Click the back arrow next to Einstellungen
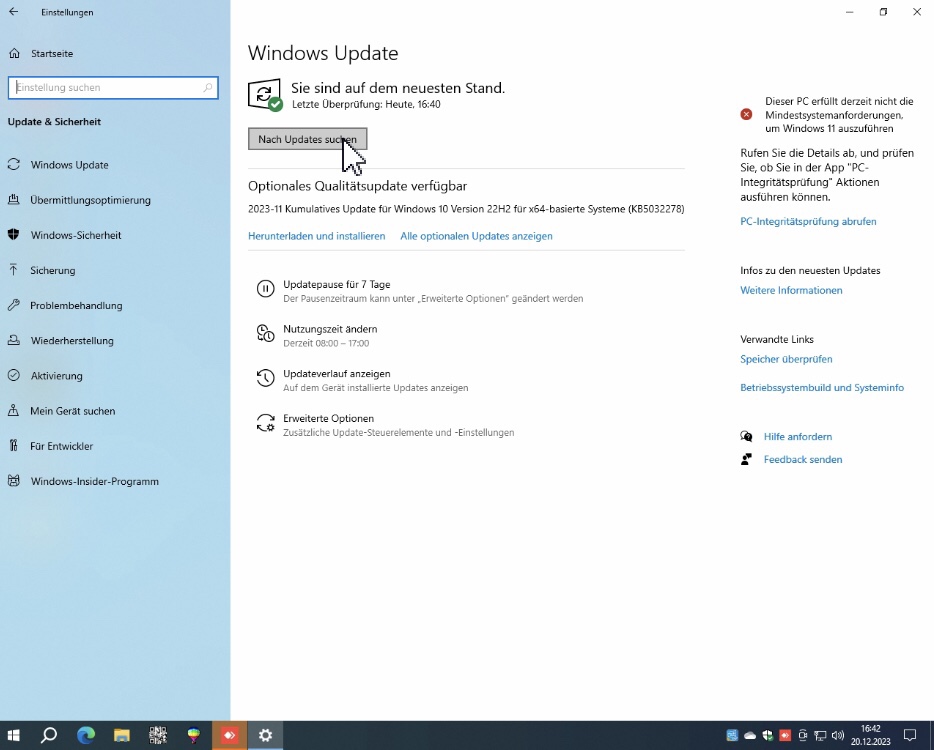Image resolution: width=934 pixels, height=750 pixels. tap(14, 12)
